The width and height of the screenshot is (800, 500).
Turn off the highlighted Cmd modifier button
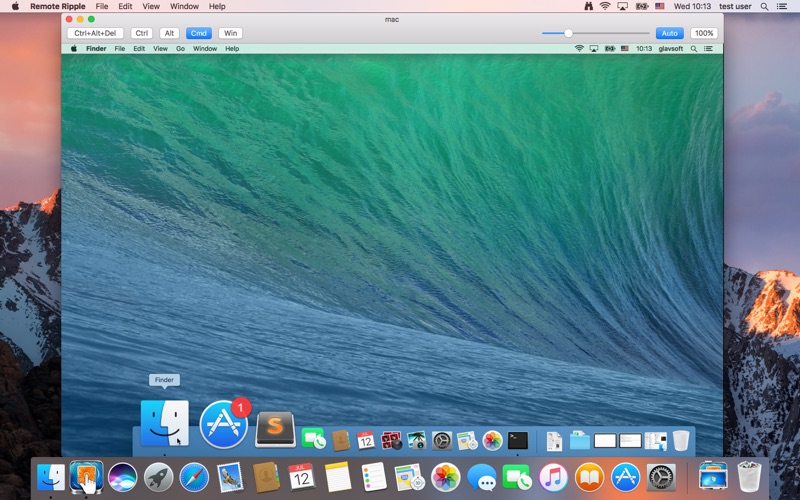[x=198, y=33]
